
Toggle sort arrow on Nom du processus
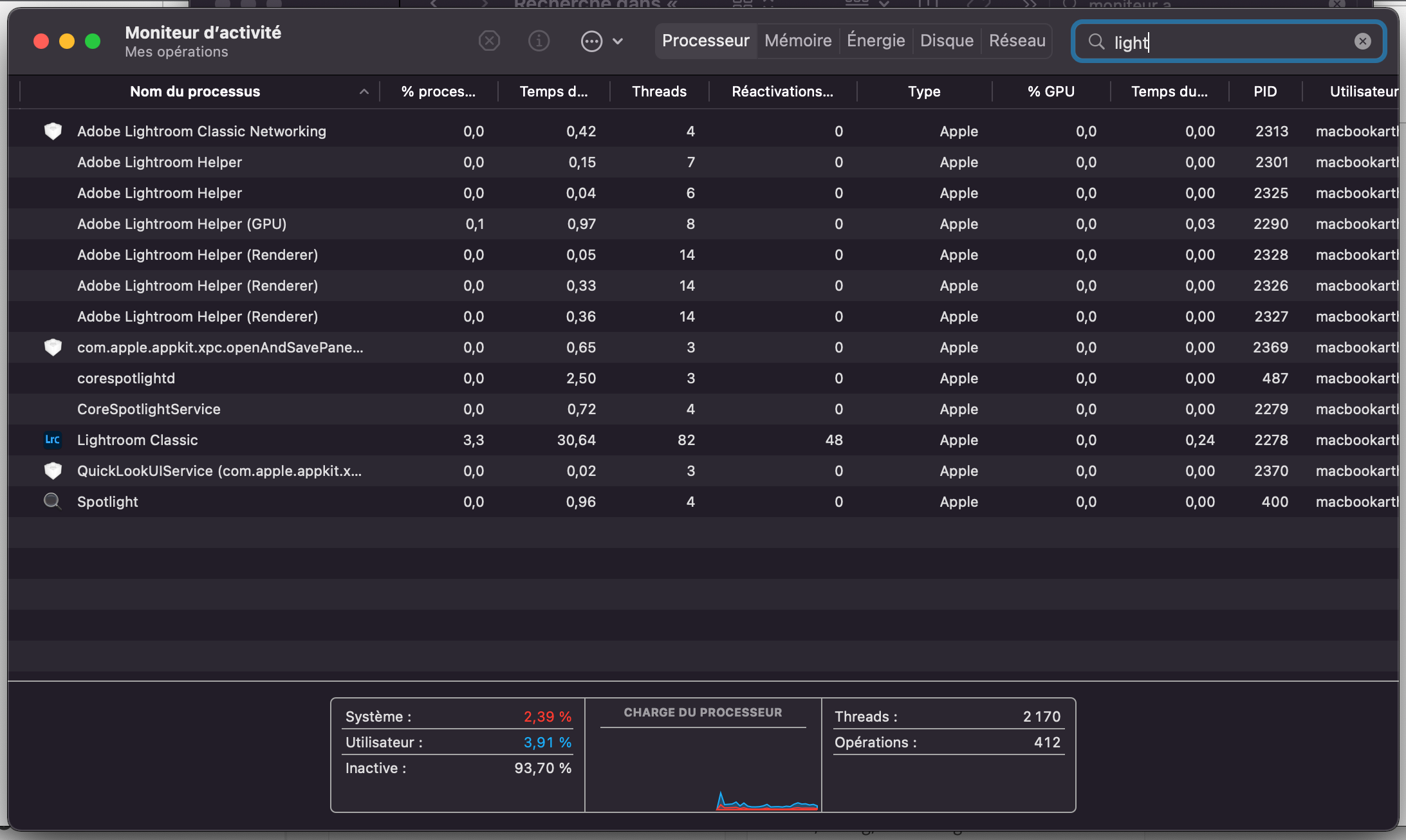pos(364,91)
